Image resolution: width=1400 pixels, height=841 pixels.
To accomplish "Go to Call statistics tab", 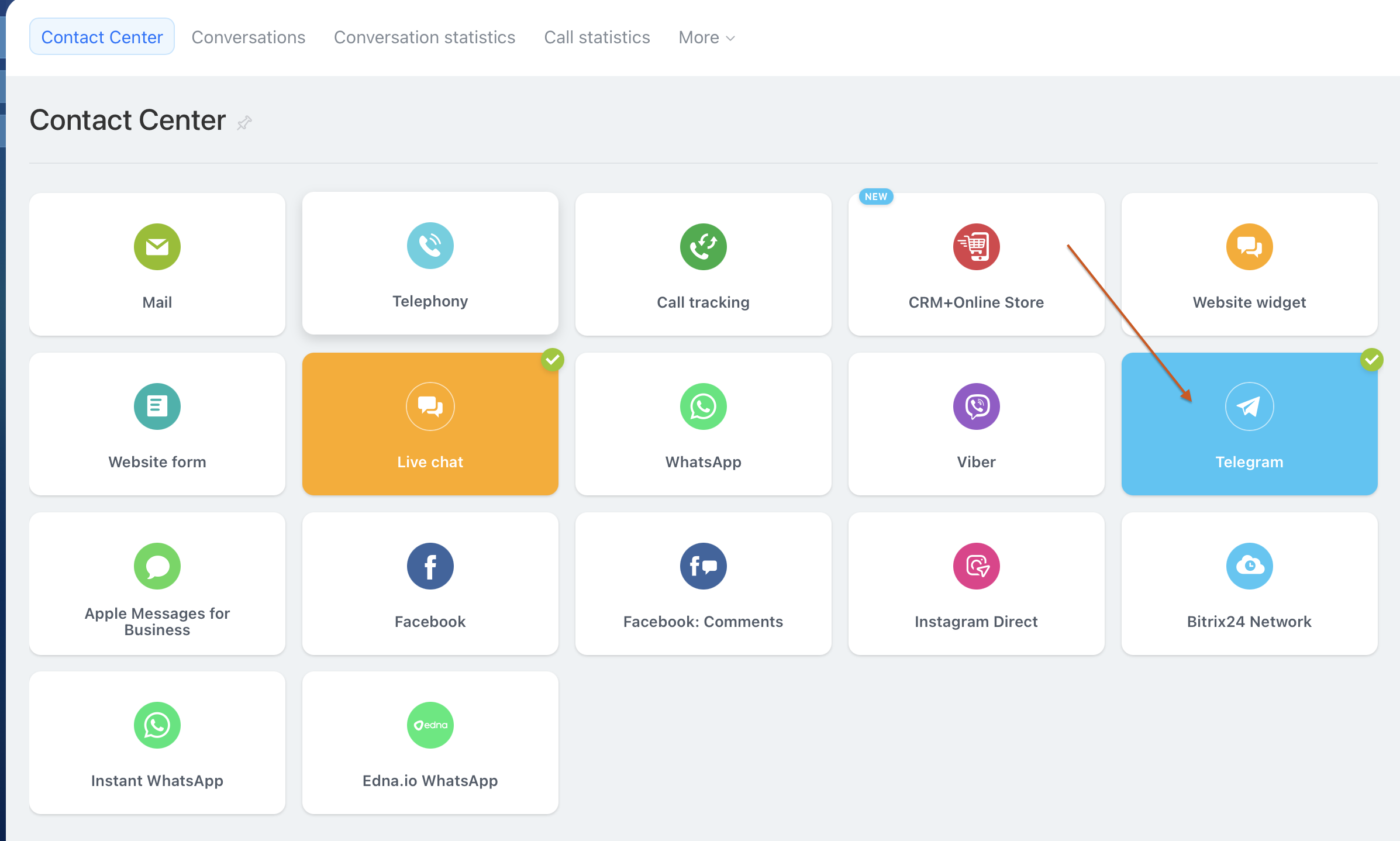I will tap(597, 37).
